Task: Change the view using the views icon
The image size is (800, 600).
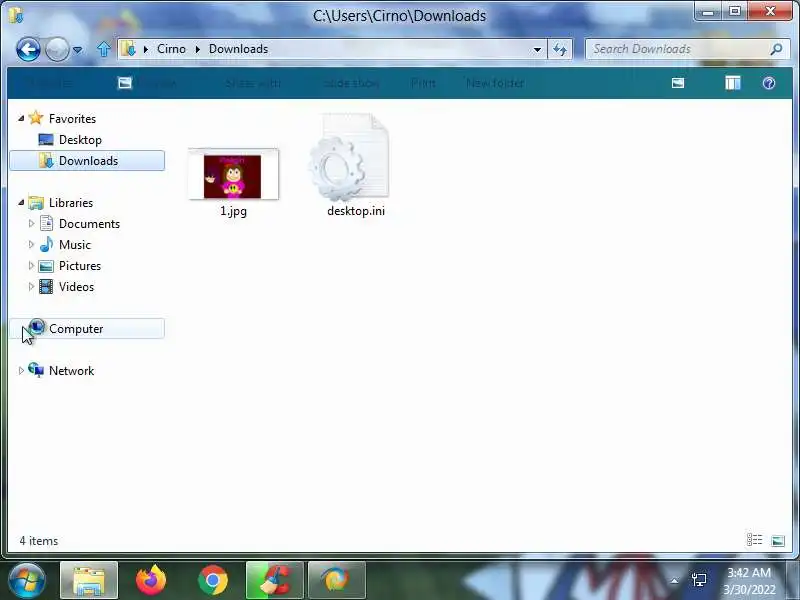Action: click(678, 83)
